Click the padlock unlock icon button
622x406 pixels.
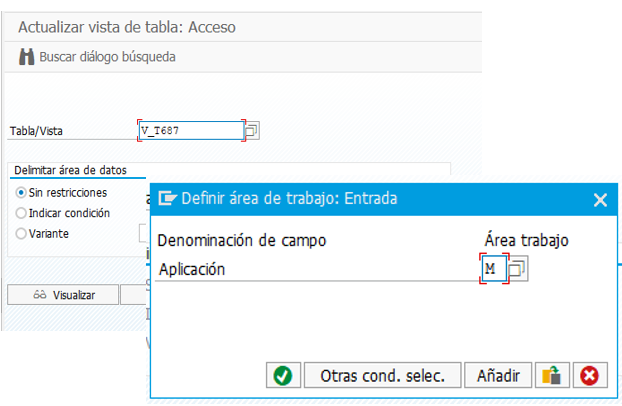tap(551, 376)
